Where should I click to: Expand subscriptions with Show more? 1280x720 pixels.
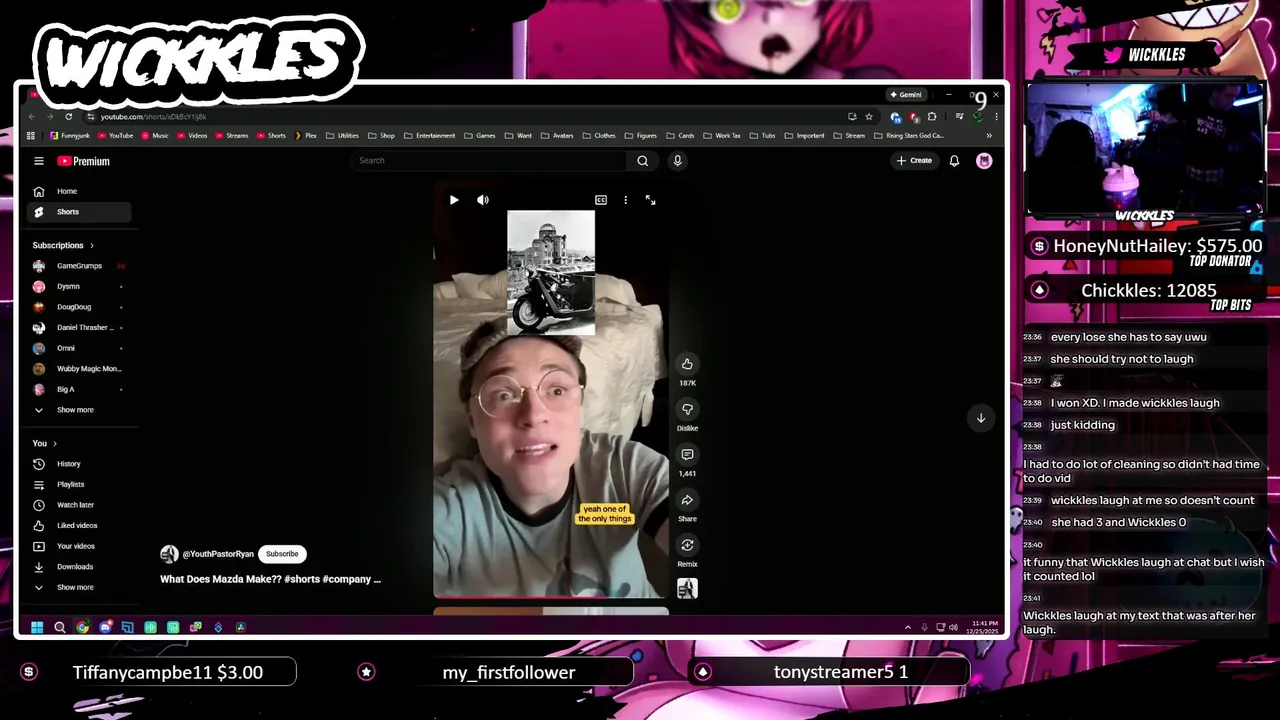coord(79,410)
